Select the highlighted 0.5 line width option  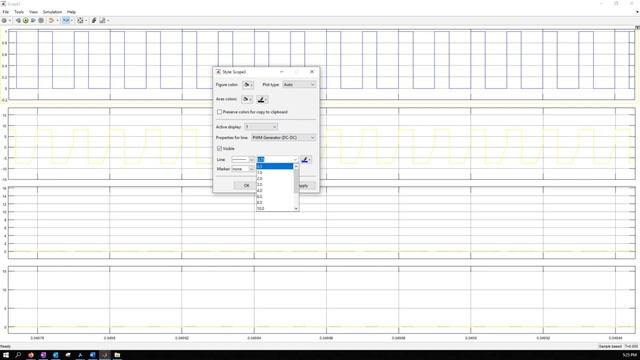pyautogui.click(x=275, y=167)
